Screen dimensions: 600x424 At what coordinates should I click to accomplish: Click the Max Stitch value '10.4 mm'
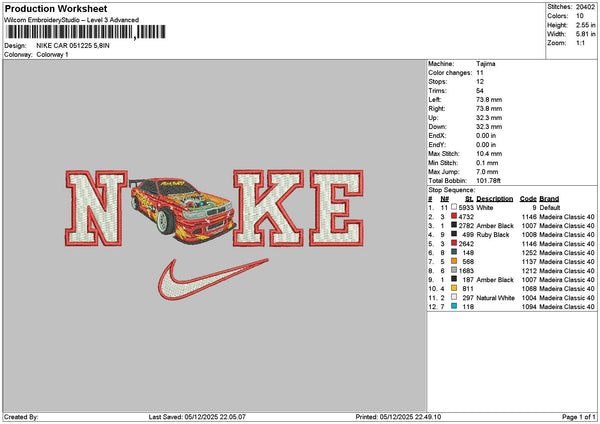(x=489, y=153)
